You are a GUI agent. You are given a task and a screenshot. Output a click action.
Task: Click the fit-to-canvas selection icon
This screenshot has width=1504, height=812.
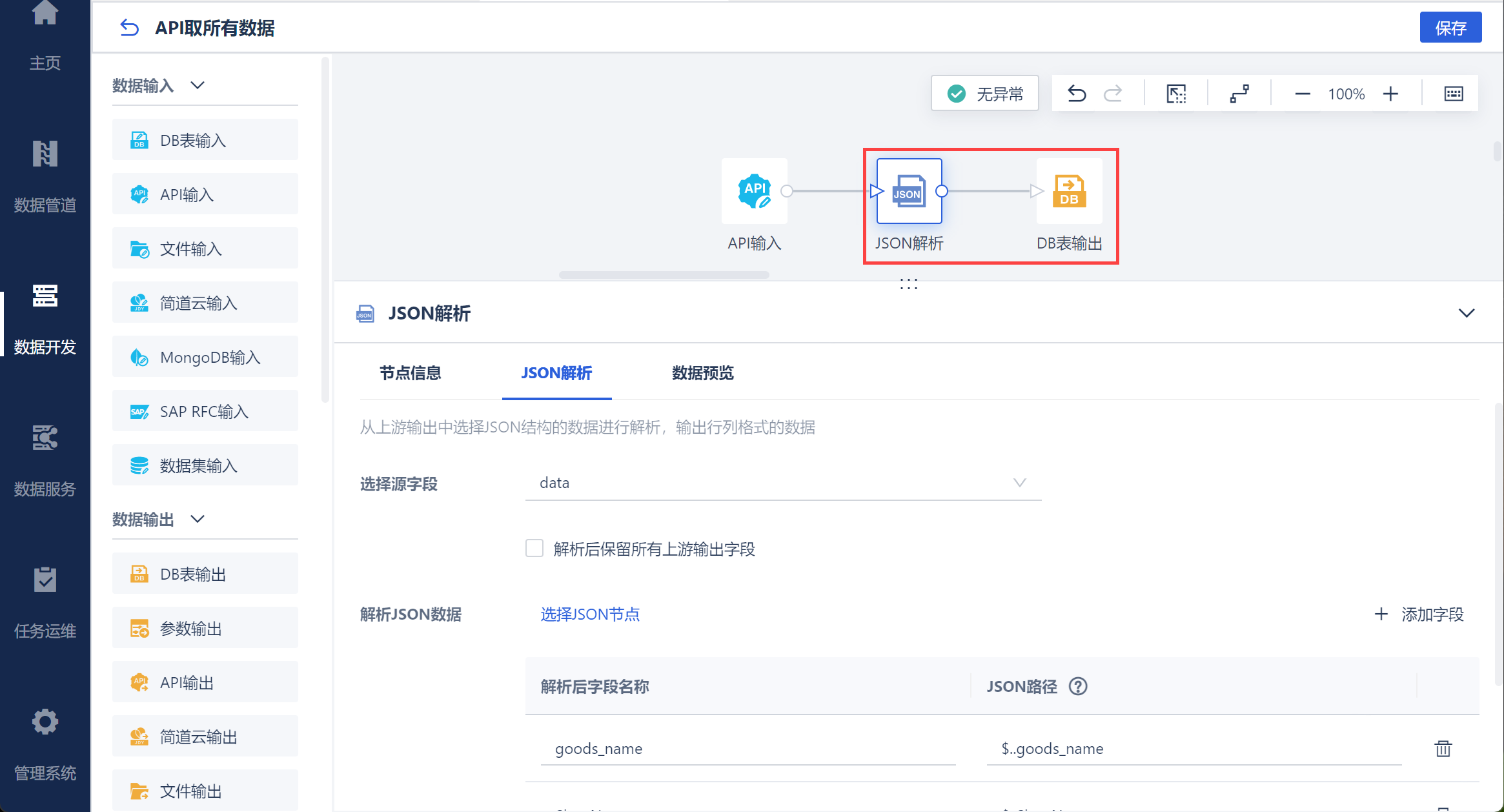click(x=1176, y=94)
